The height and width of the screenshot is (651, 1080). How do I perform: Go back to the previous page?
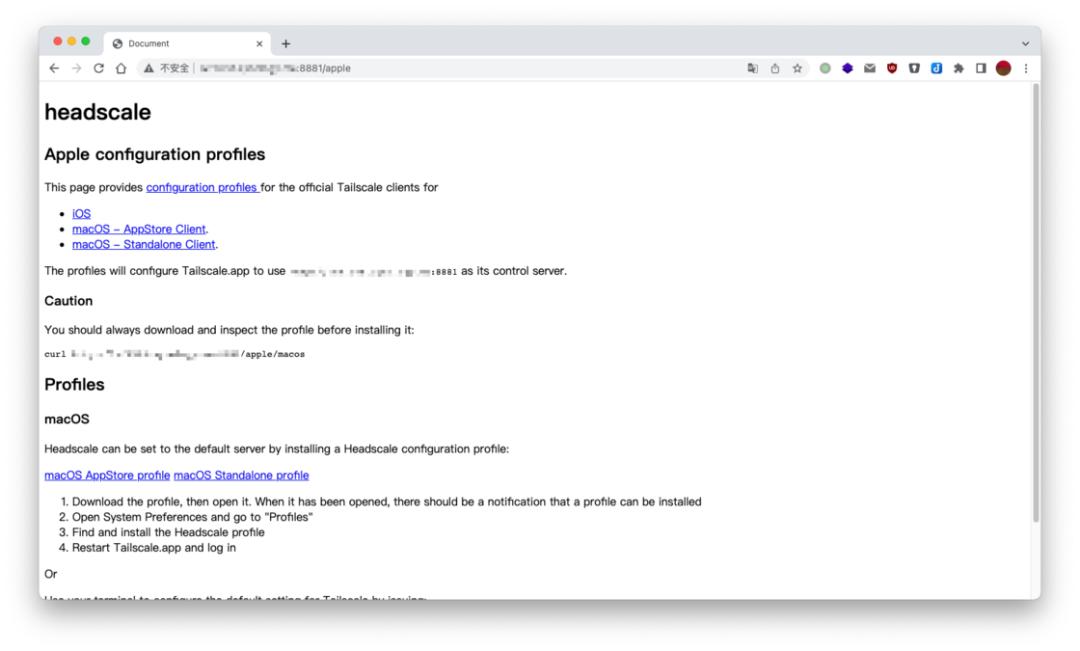(x=54, y=68)
